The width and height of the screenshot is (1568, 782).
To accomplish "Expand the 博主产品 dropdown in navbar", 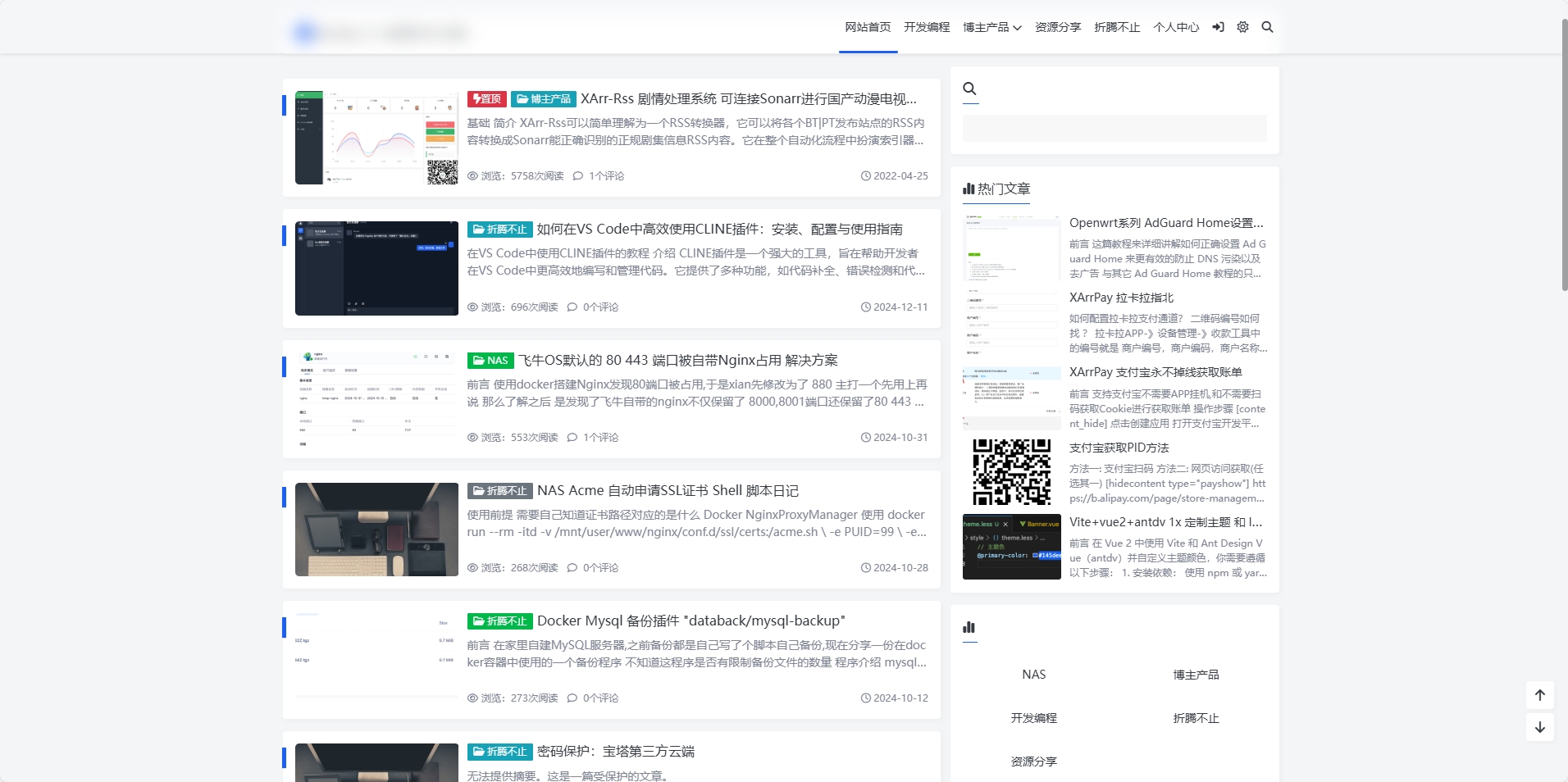I will [x=992, y=27].
